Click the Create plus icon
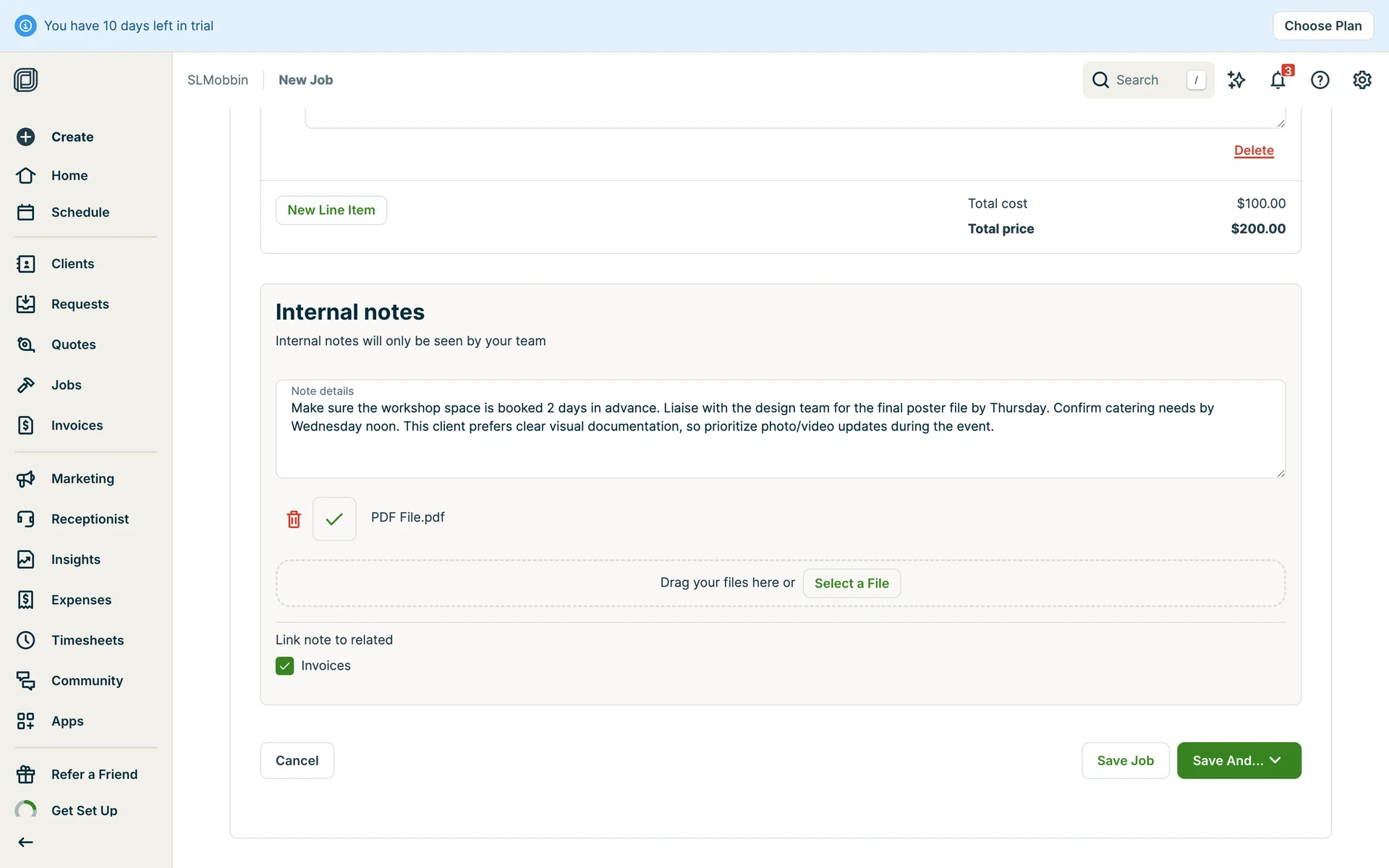 (26, 137)
